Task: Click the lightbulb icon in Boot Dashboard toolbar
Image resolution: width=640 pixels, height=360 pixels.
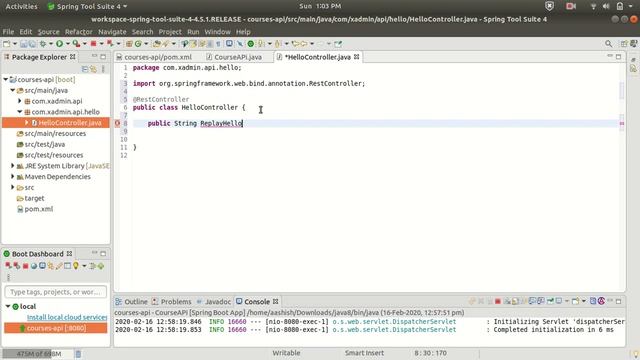Action: click(76, 266)
